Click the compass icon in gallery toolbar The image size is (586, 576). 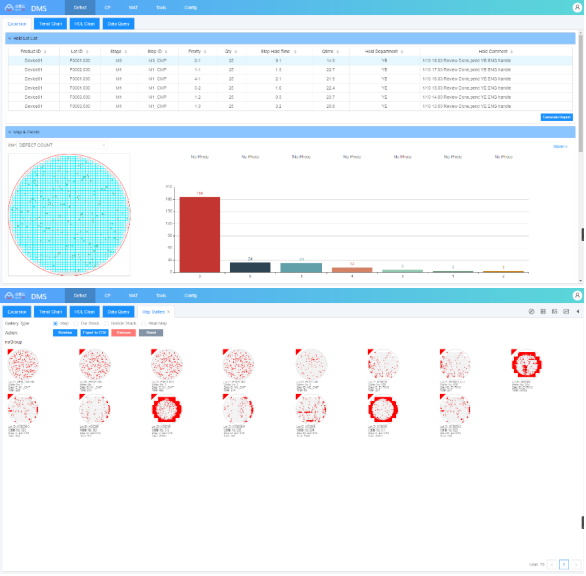click(x=531, y=312)
